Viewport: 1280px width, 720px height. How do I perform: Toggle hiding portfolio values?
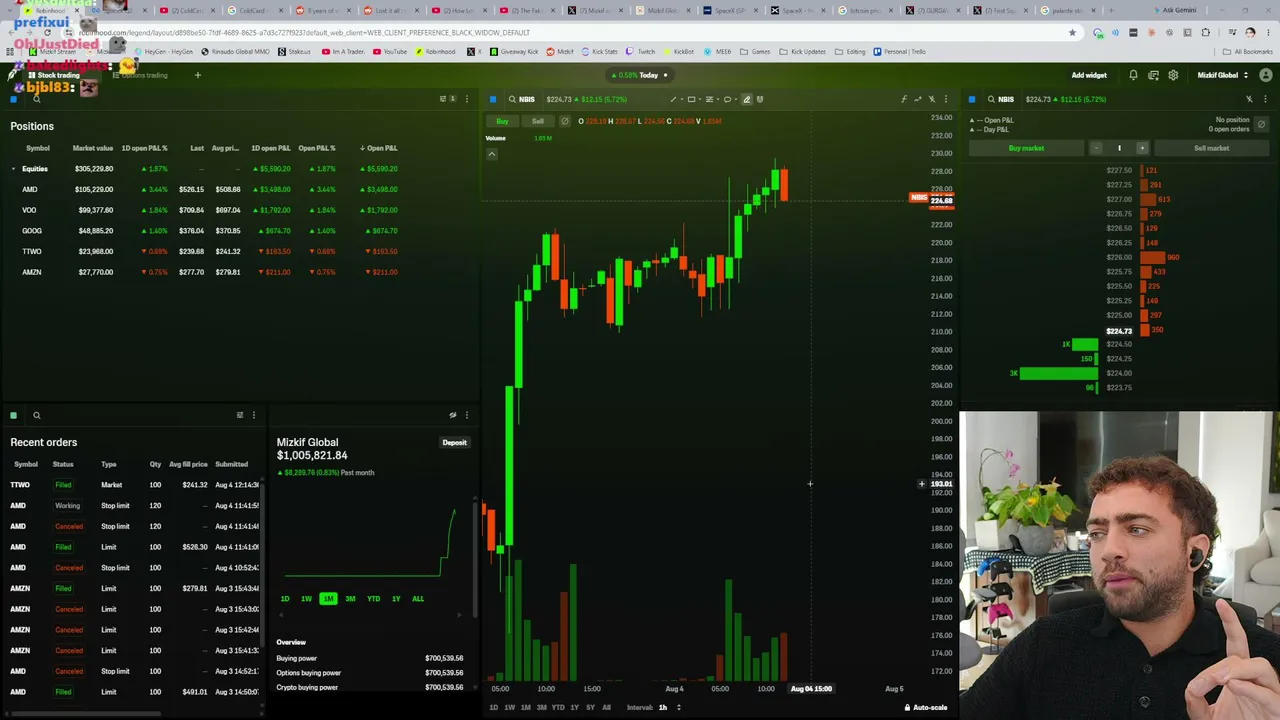click(x=453, y=415)
